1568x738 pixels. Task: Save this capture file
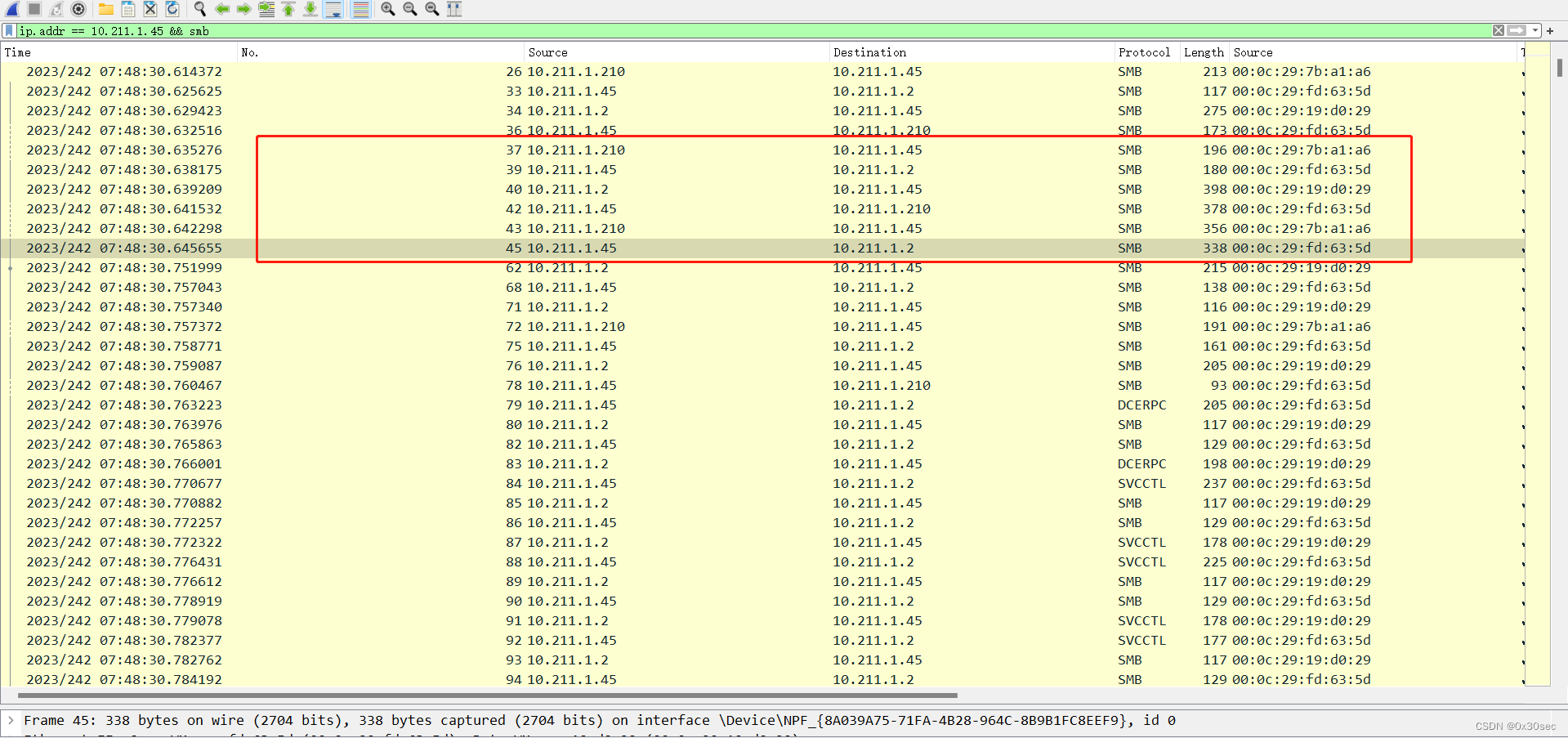128,9
